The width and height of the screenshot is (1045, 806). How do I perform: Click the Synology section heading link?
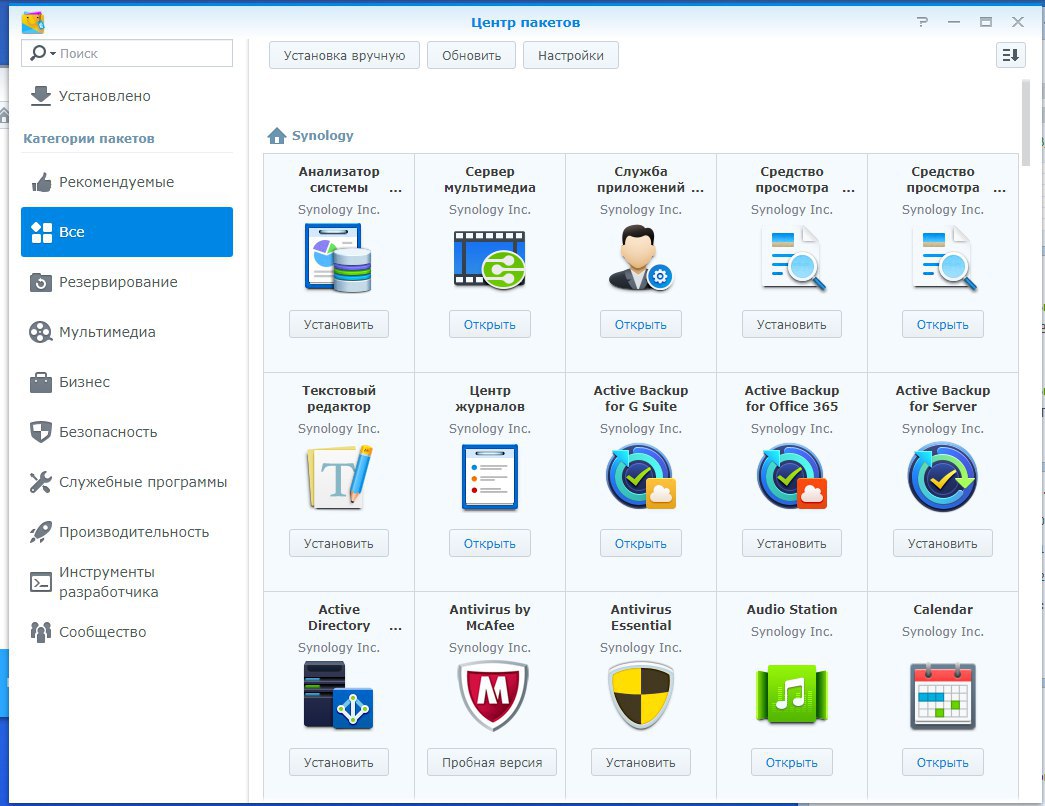[323, 135]
